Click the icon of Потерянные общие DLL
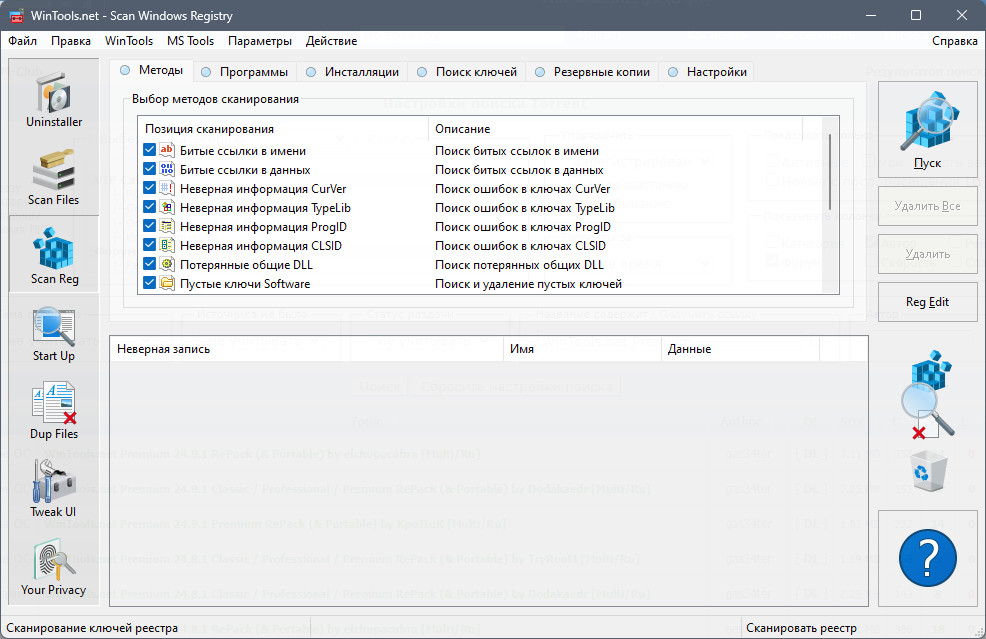Screen dimensions: 986x639 click(x=167, y=264)
